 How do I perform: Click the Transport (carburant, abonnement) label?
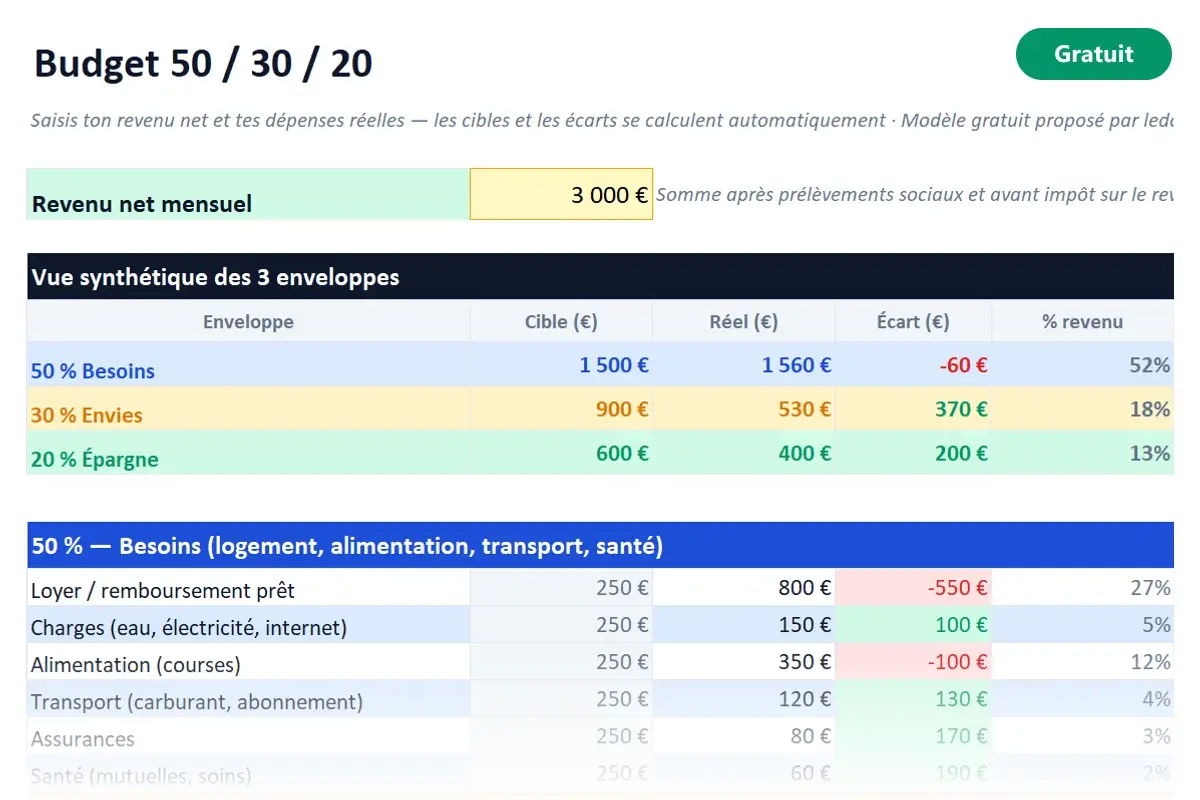(x=248, y=699)
